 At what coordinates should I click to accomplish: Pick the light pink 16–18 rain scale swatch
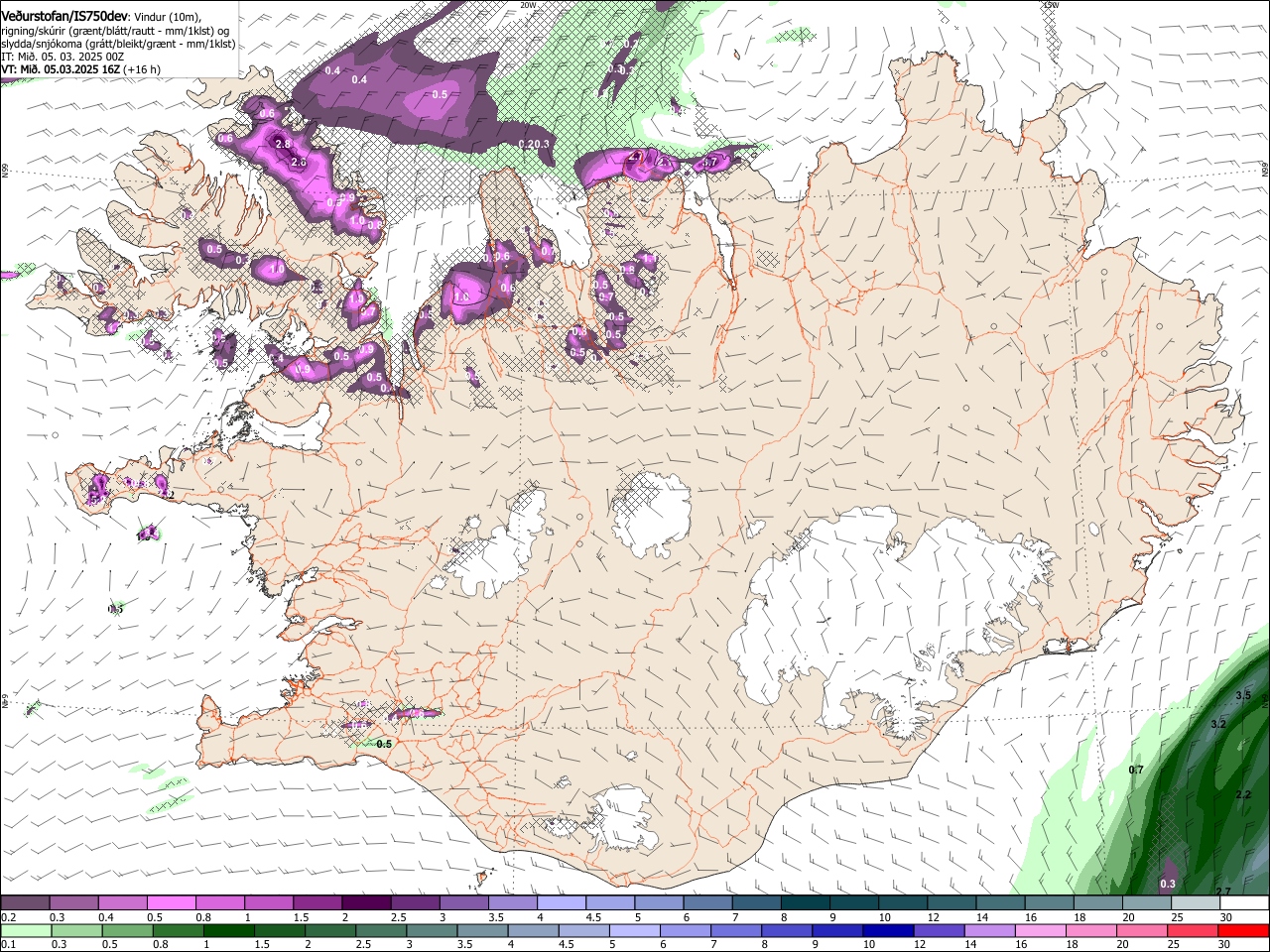tap(1040, 930)
